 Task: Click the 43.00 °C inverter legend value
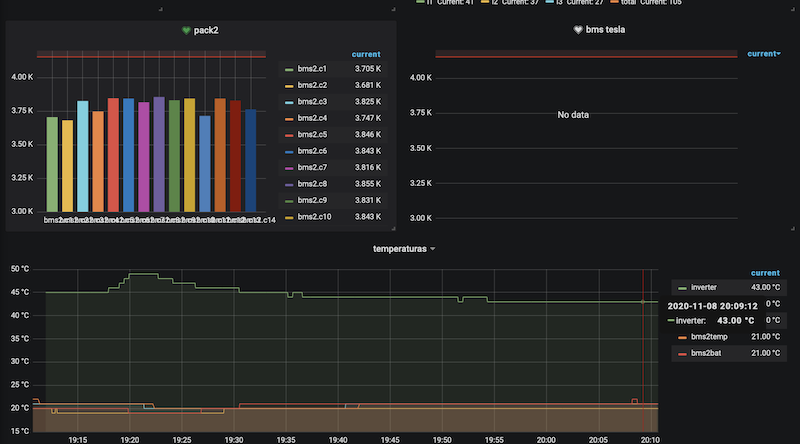click(x=765, y=287)
